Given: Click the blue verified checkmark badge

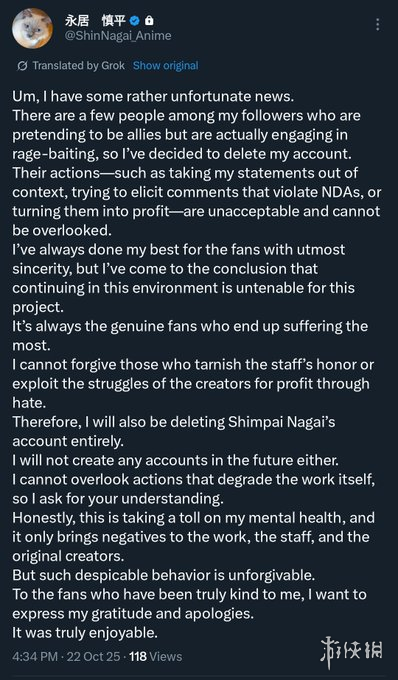Looking at the screenshot, I should pyautogui.click(x=134, y=20).
